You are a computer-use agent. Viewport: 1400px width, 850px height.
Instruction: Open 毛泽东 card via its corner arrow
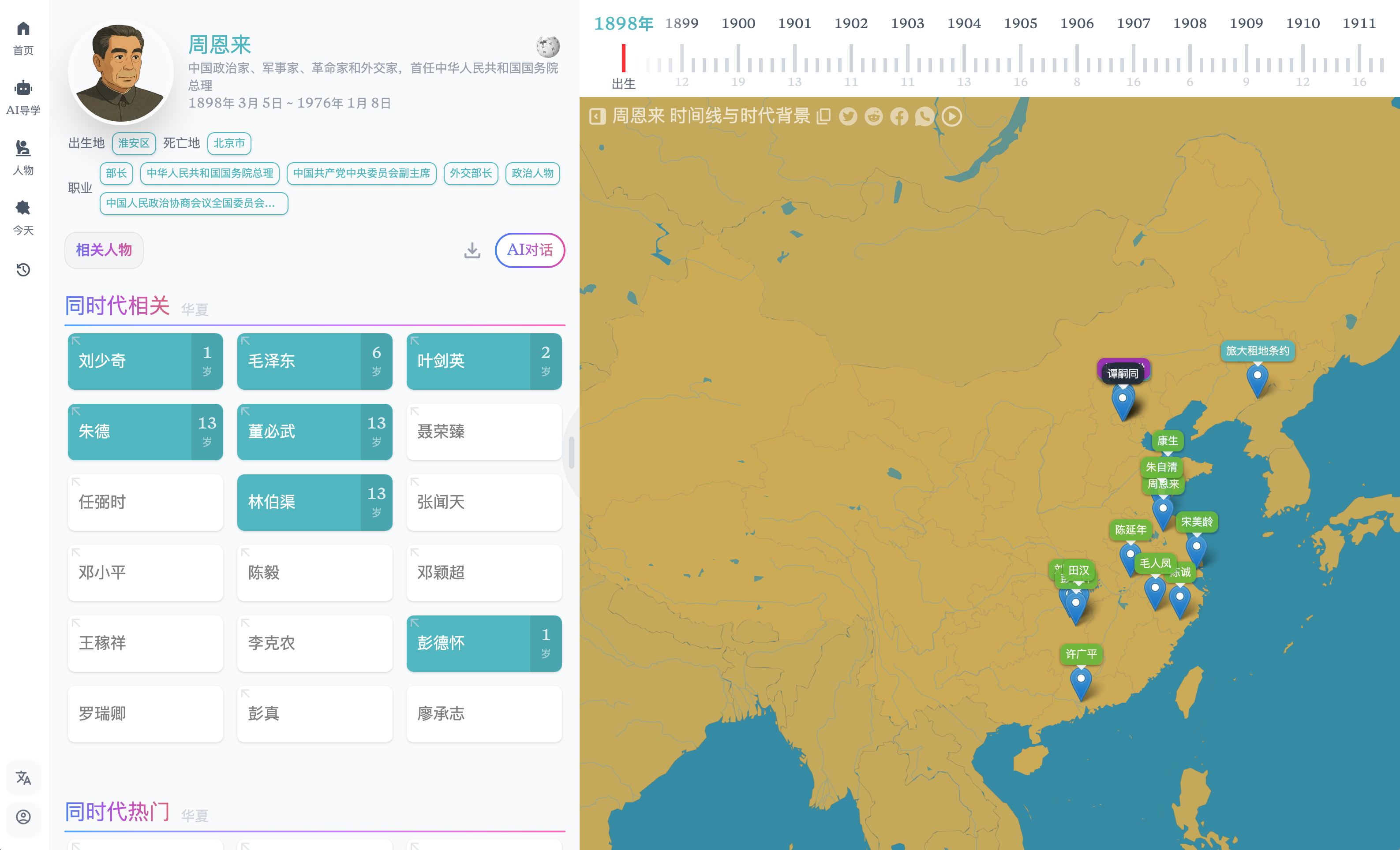coord(246,341)
